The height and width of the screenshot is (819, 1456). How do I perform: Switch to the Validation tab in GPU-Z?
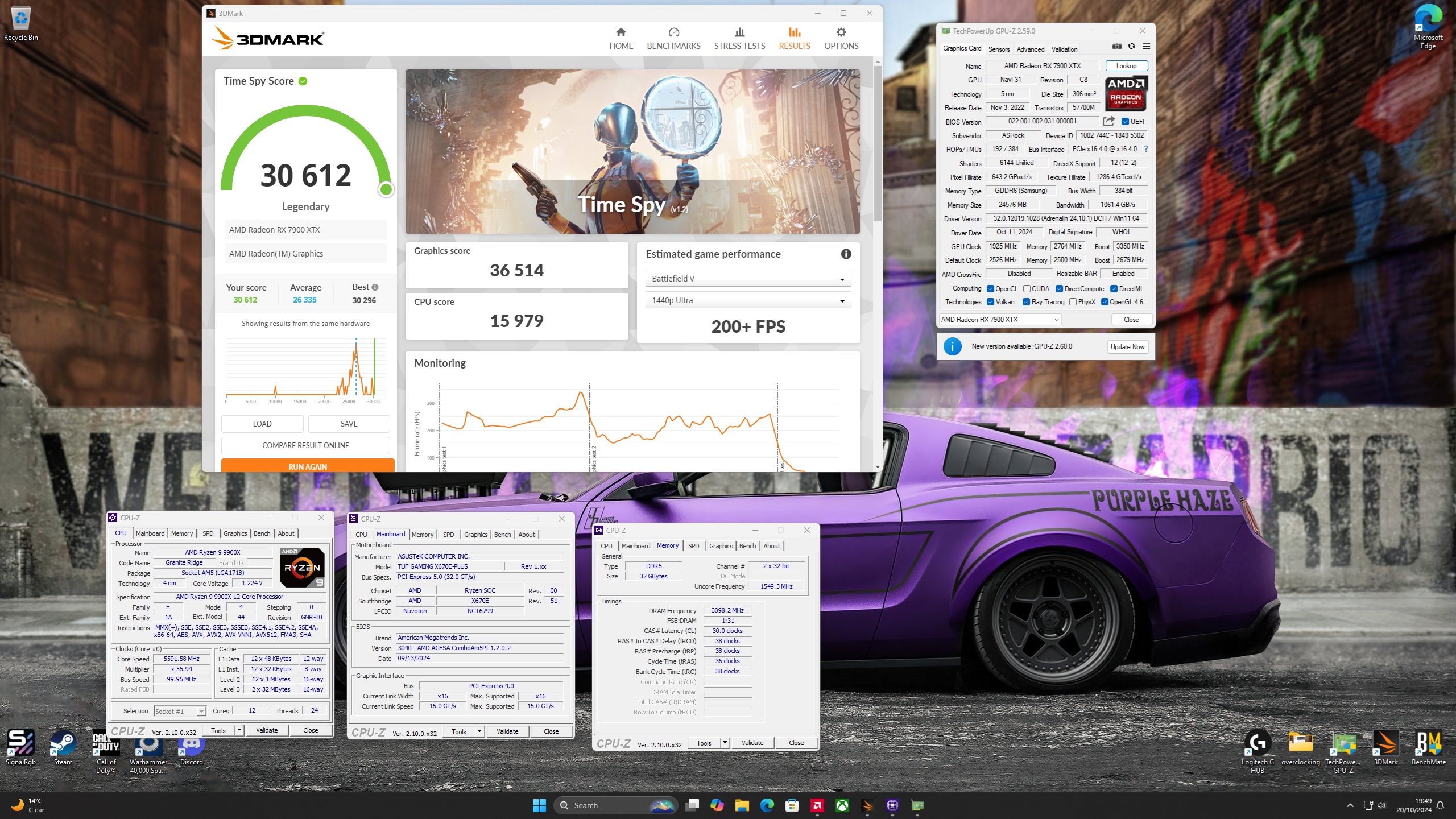tap(1064, 49)
